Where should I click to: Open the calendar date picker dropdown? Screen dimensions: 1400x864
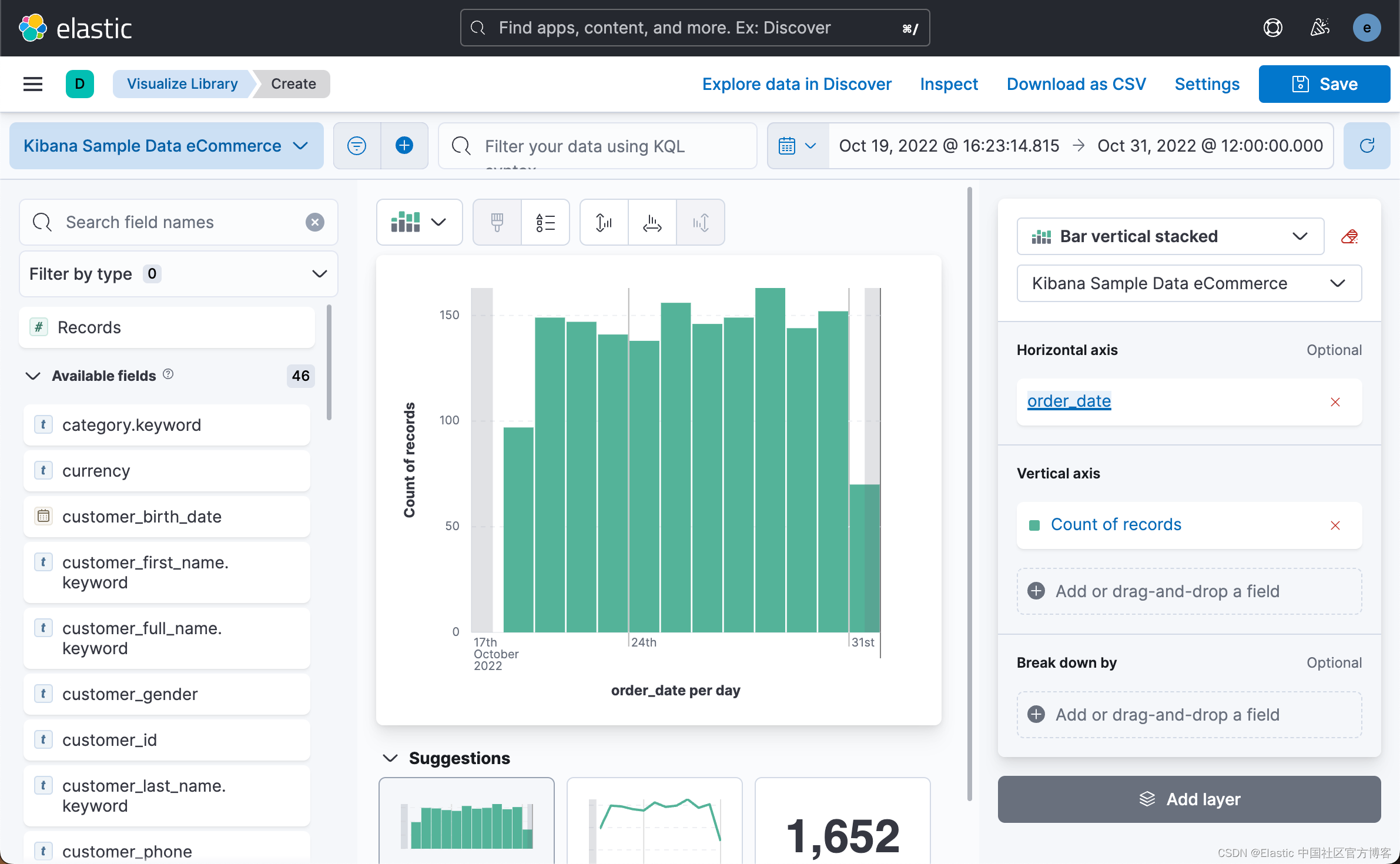[x=797, y=146]
